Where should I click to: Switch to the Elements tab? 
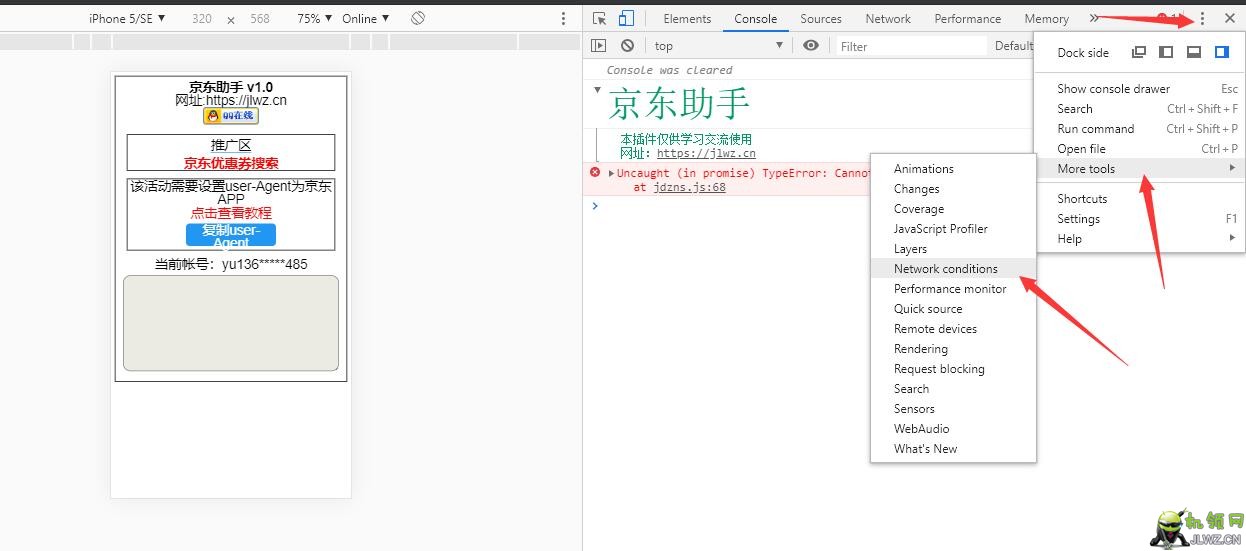coord(687,18)
